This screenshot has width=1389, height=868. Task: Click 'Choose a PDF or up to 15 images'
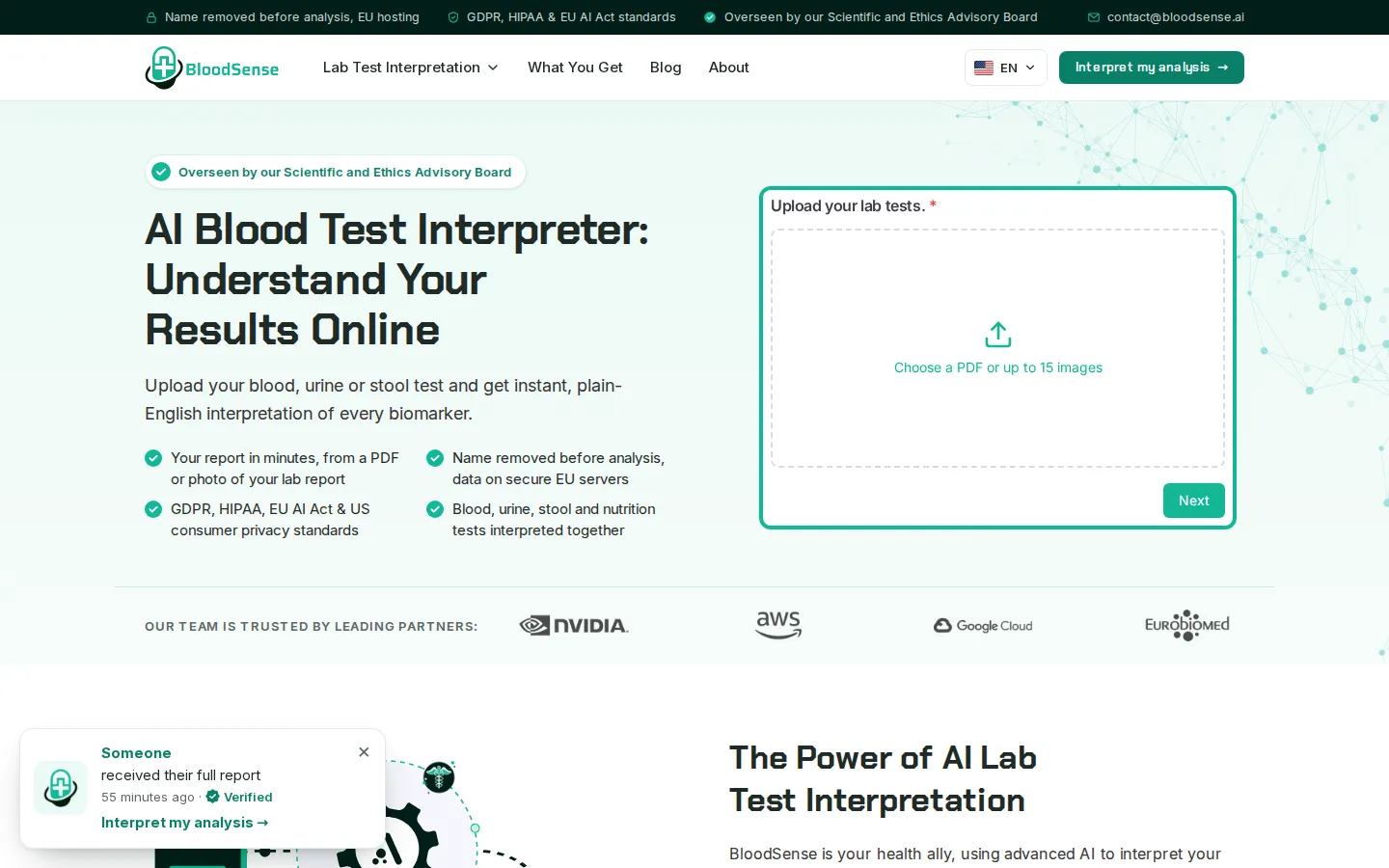coord(998,367)
